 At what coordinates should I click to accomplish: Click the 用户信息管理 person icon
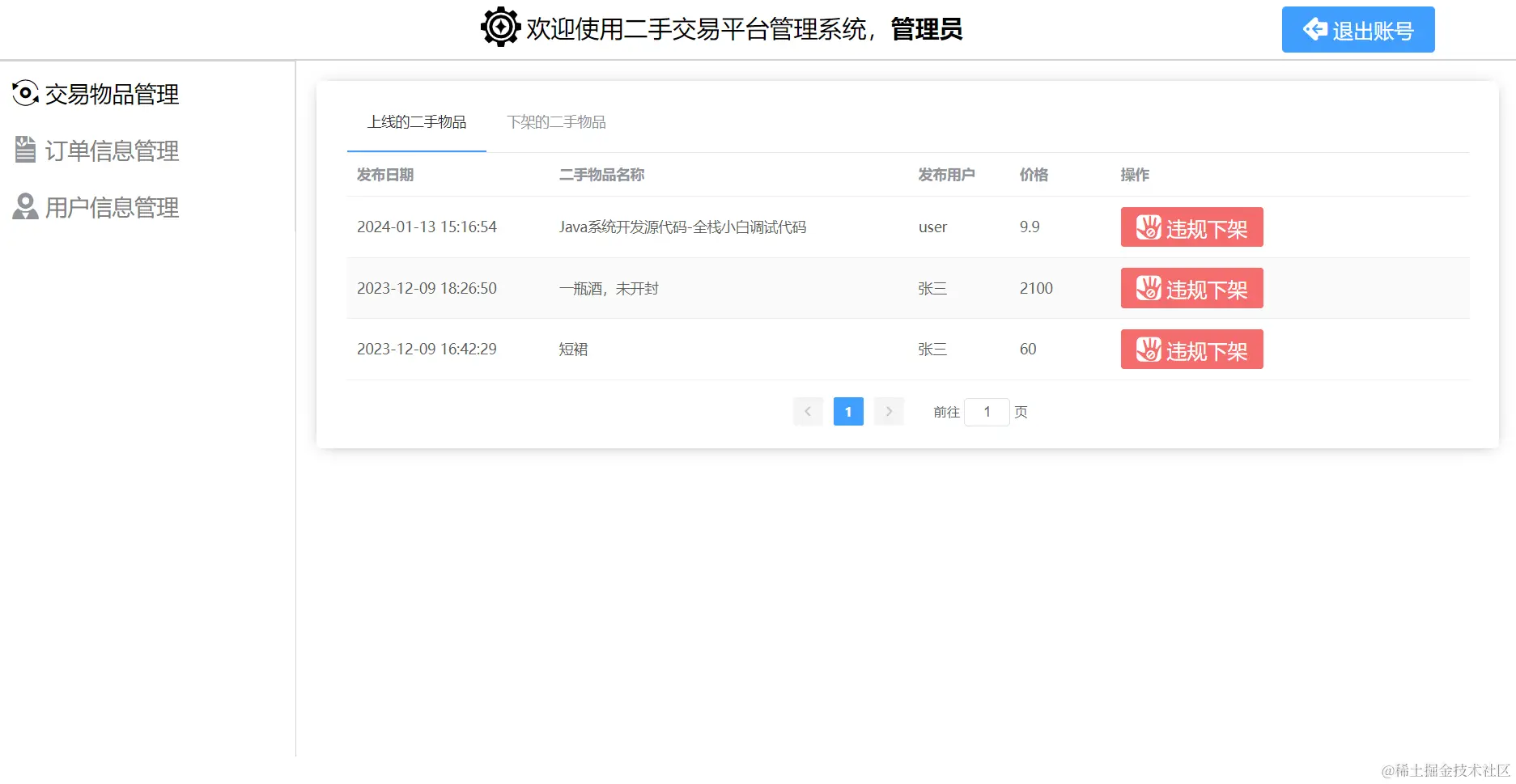pos(25,206)
